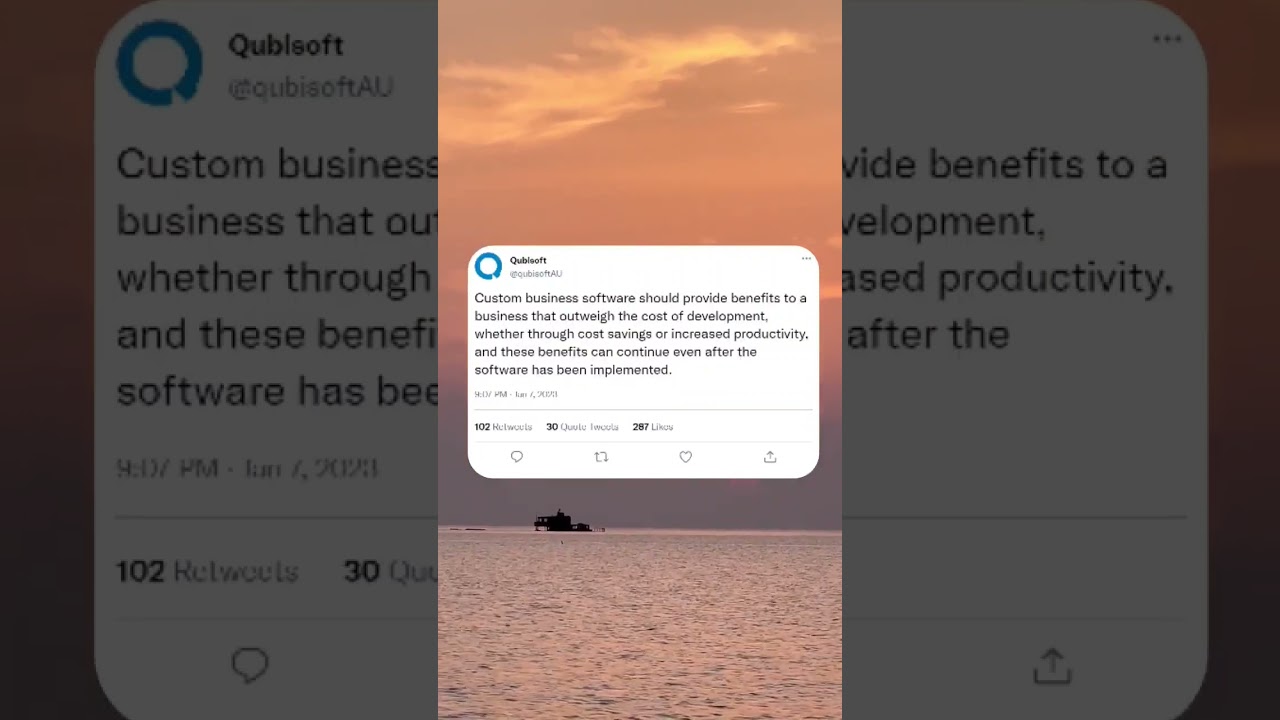
Task: Click the large blurred reply bubble icon
Action: [250, 665]
